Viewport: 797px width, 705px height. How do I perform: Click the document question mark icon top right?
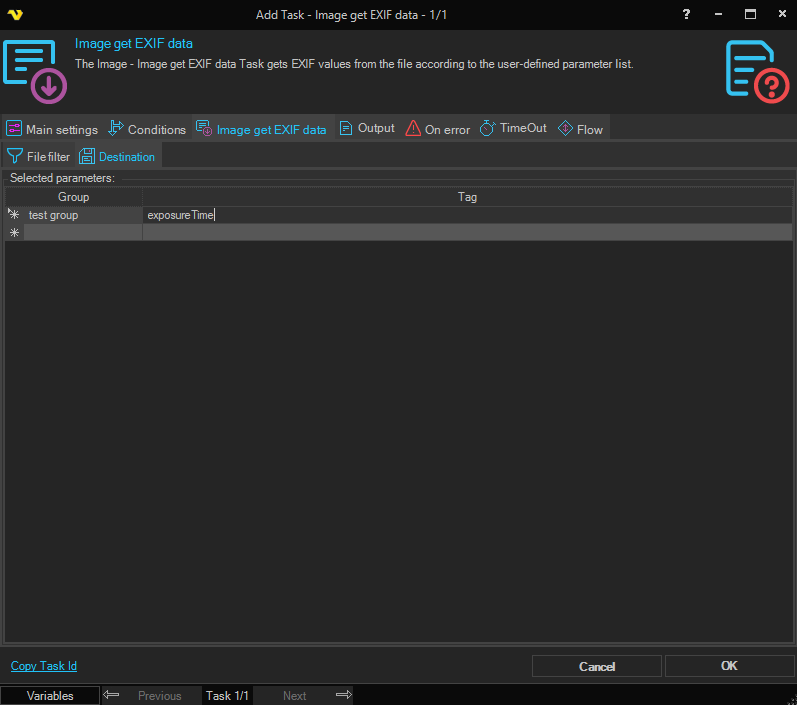pos(757,70)
